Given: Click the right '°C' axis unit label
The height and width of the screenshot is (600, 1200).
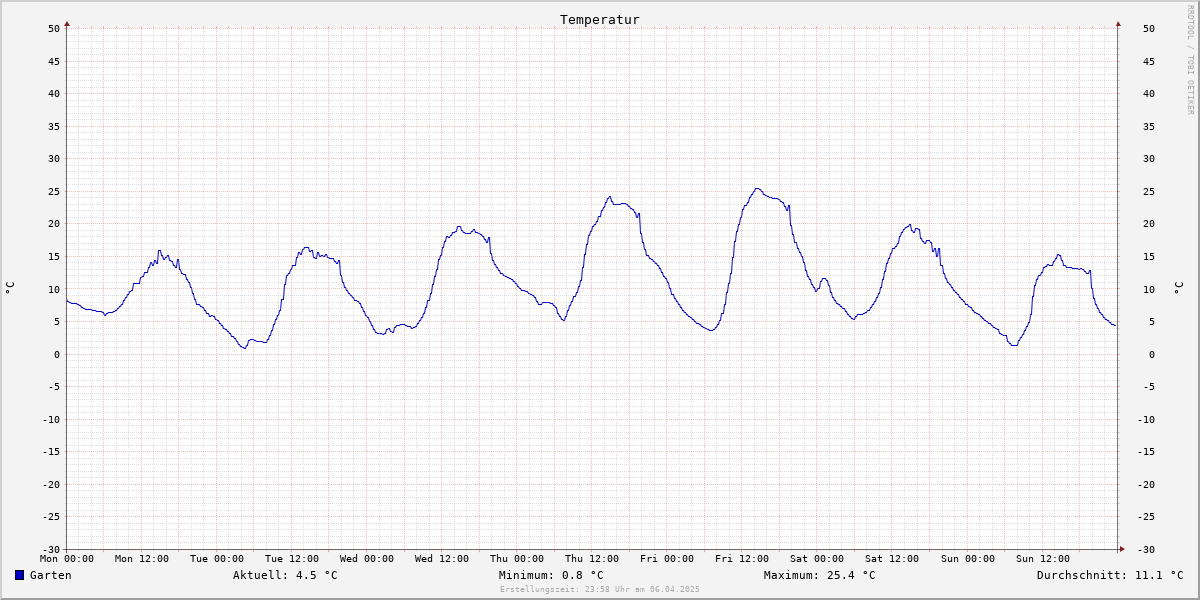Looking at the screenshot, I should [1177, 288].
